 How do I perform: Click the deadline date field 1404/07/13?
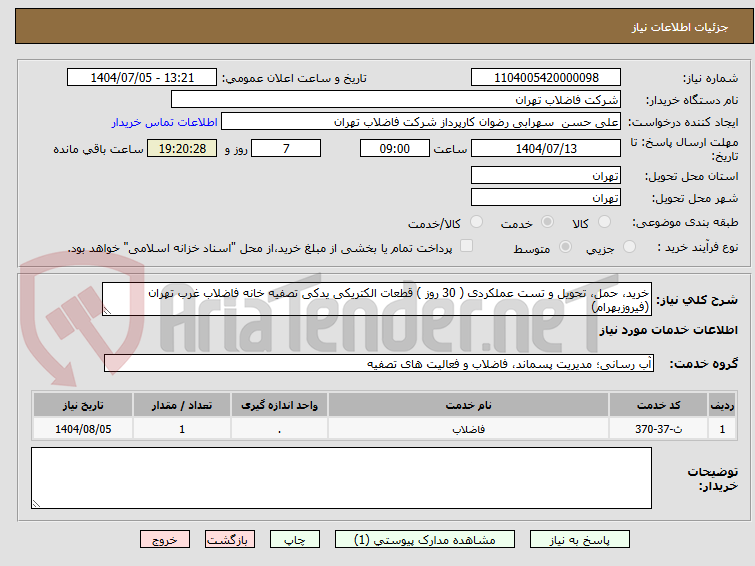pos(546,148)
